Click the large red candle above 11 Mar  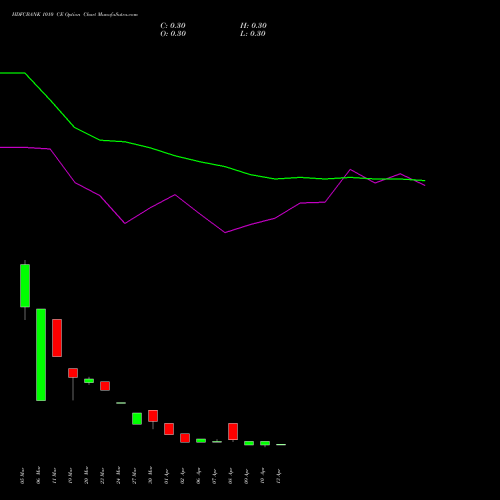(x=57, y=338)
